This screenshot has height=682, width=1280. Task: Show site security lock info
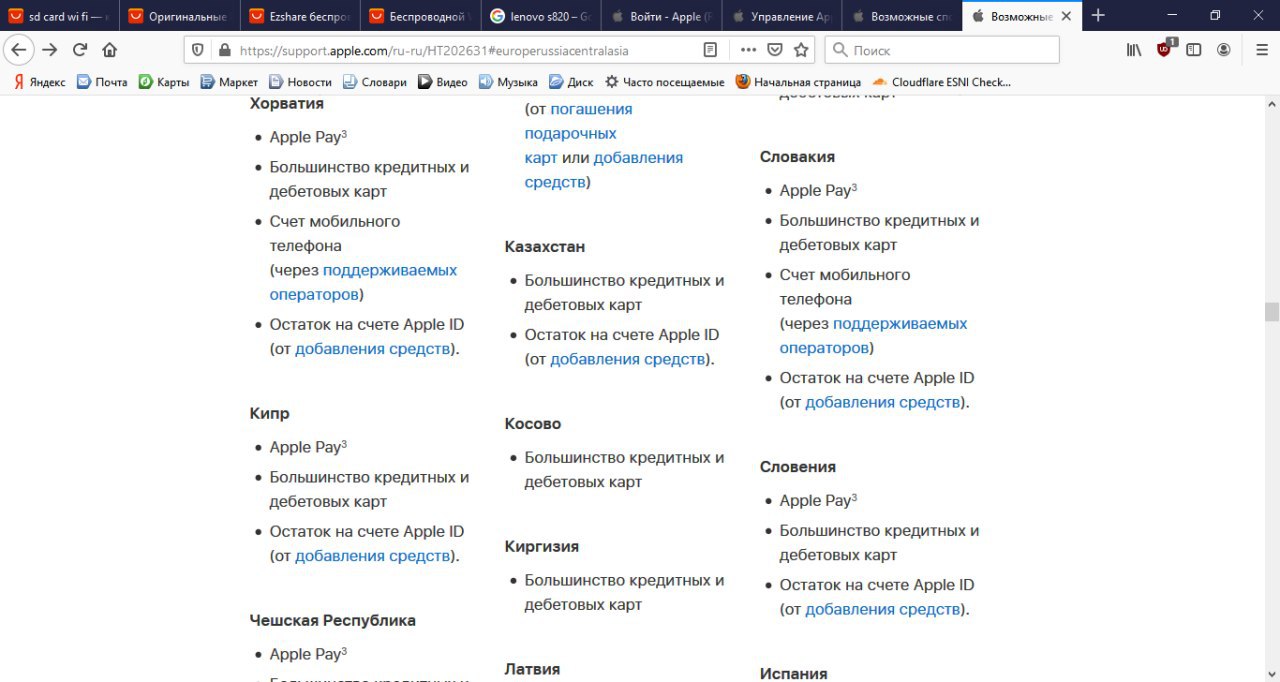(x=223, y=50)
